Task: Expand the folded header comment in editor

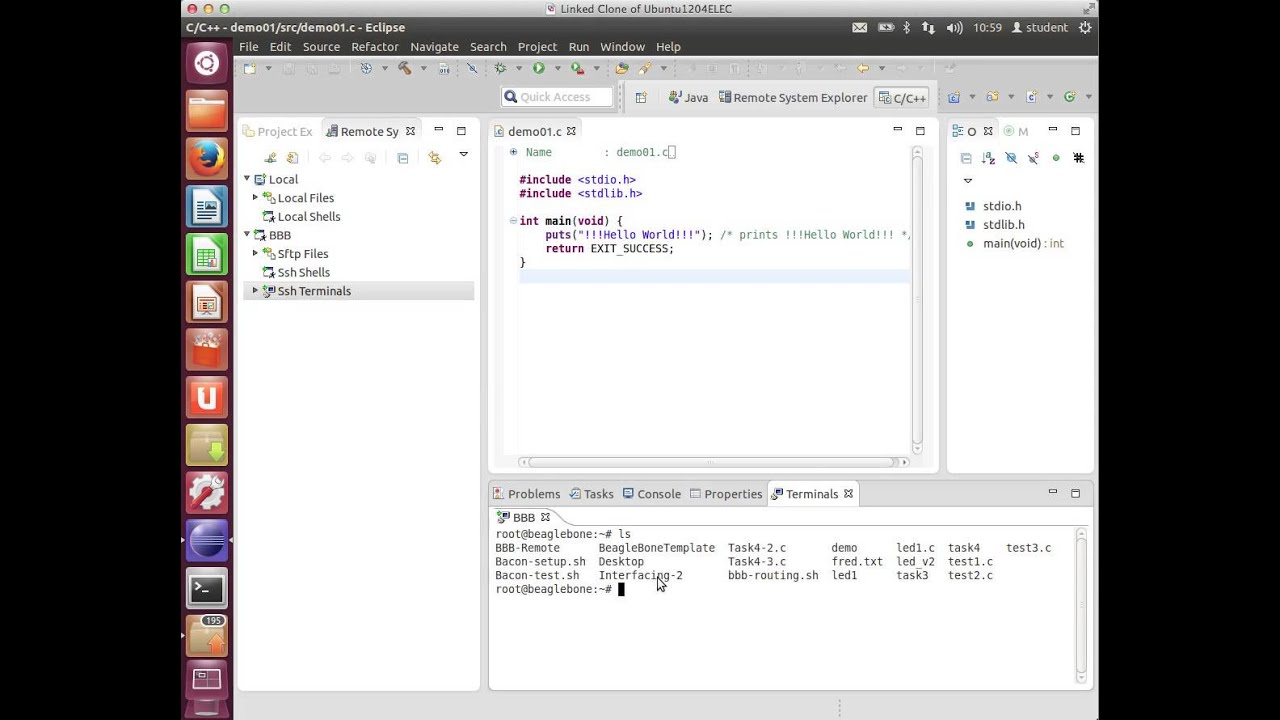Action: click(513, 152)
